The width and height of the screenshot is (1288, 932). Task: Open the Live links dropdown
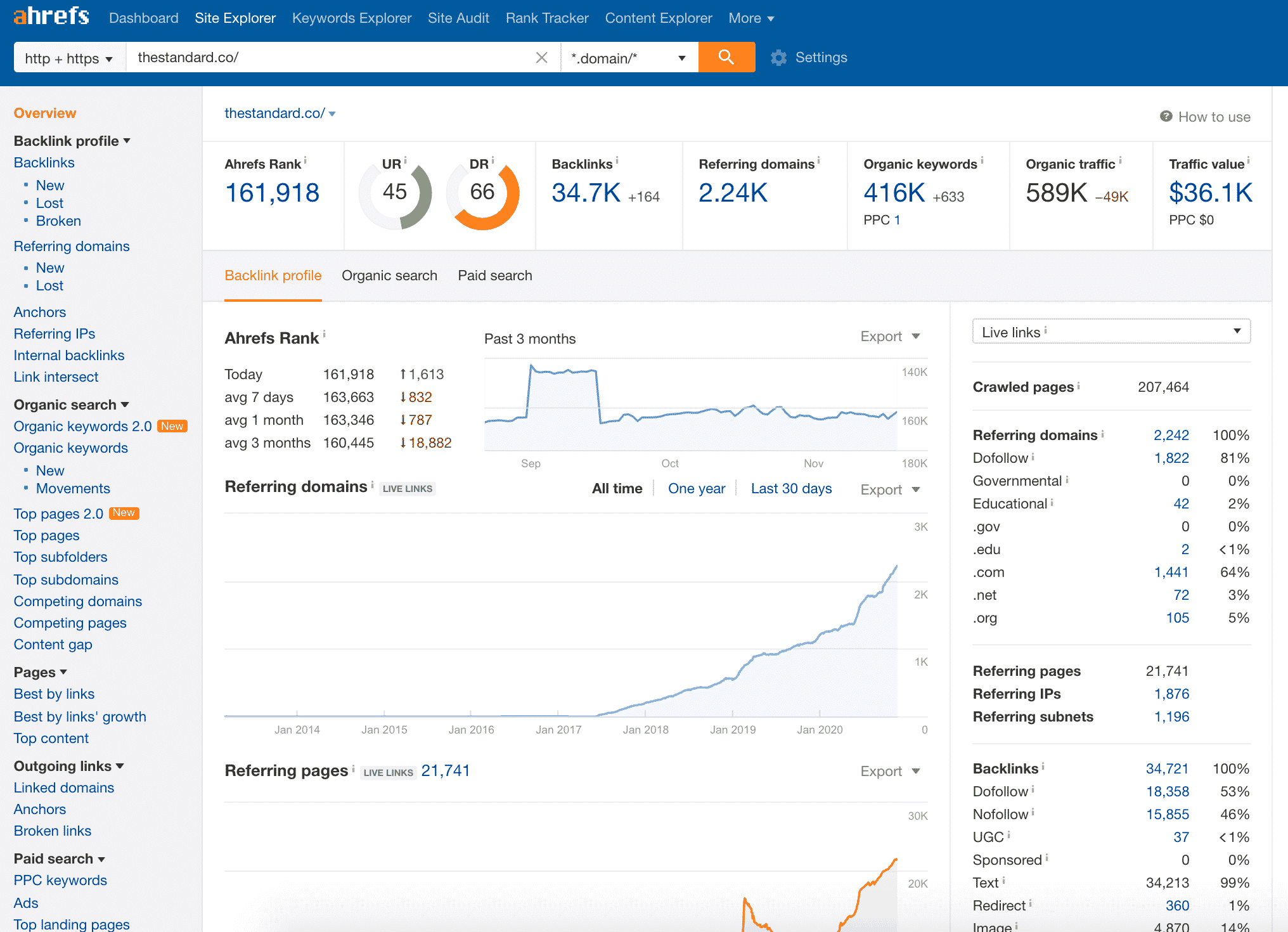1111,332
